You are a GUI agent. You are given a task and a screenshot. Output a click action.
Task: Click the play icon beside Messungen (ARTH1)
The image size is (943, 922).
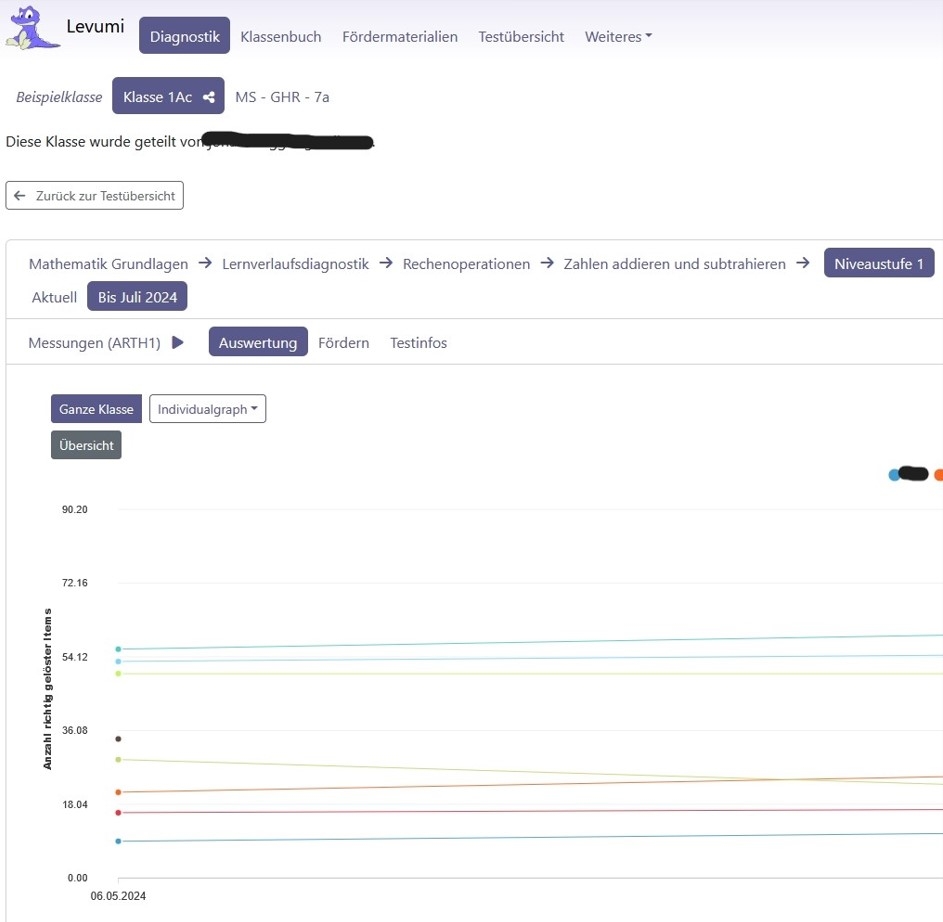178,343
